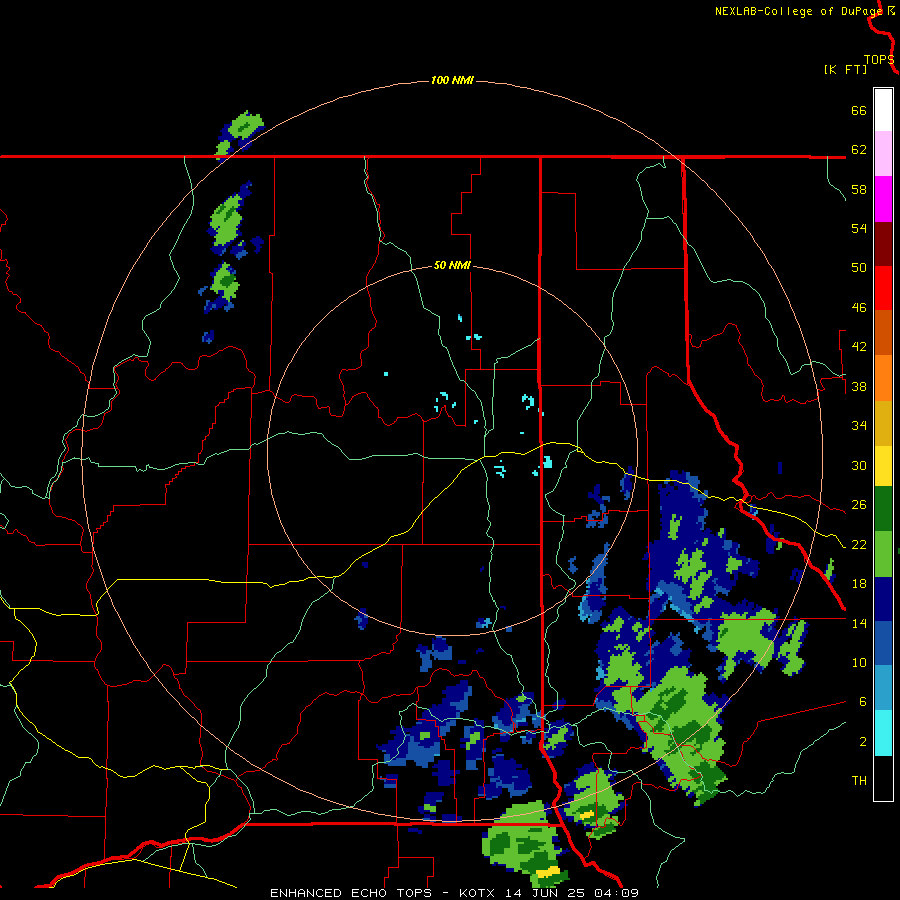Click the navy blue legend band
900x900 pixels.
click(883, 599)
